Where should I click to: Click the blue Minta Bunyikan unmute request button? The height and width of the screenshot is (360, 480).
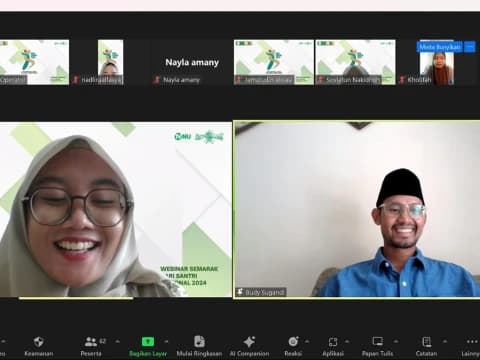pos(439,47)
